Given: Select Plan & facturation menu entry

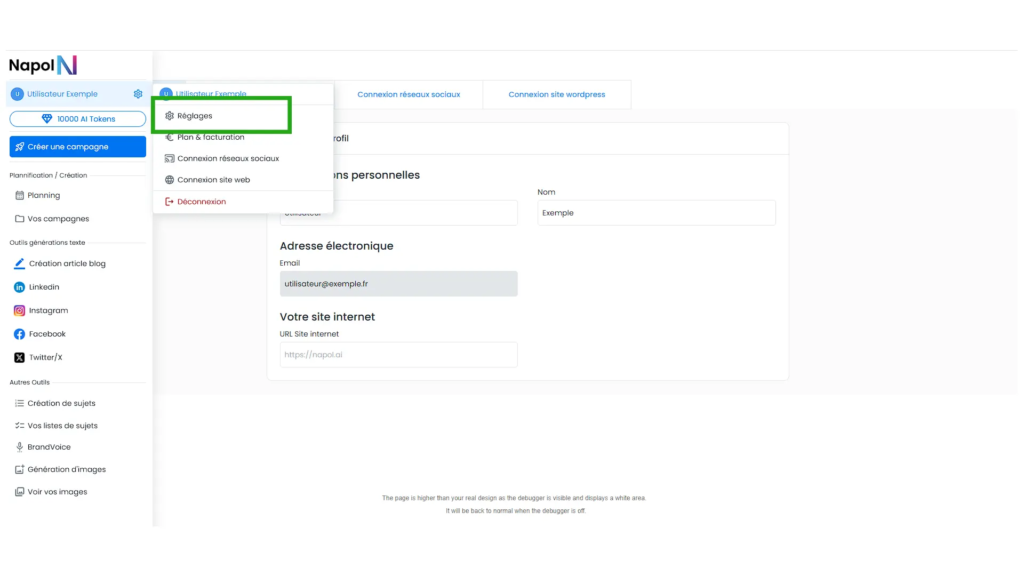Looking at the screenshot, I should pos(210,137).
